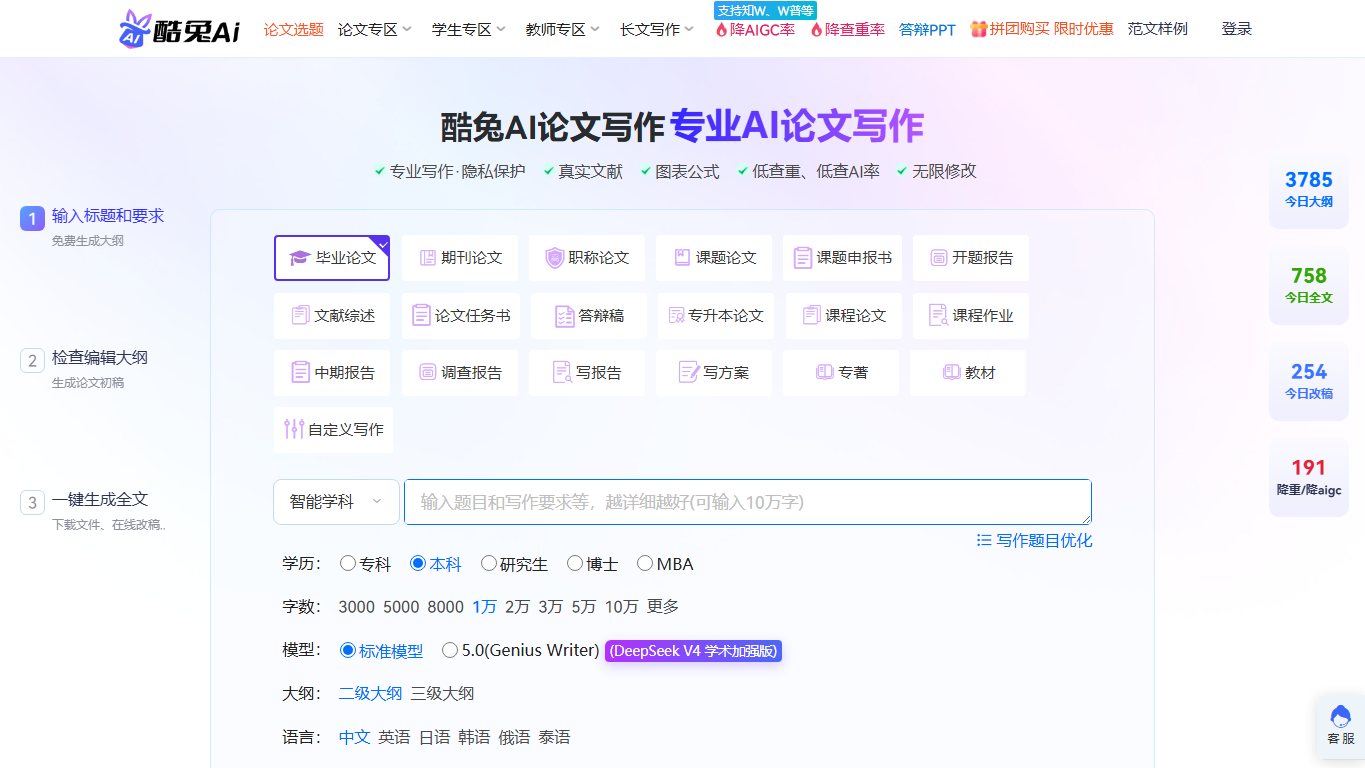Click the graduation cap icon on 毕业论文
The height and width of the screenshot is (768, 1365).
point(300,258)
